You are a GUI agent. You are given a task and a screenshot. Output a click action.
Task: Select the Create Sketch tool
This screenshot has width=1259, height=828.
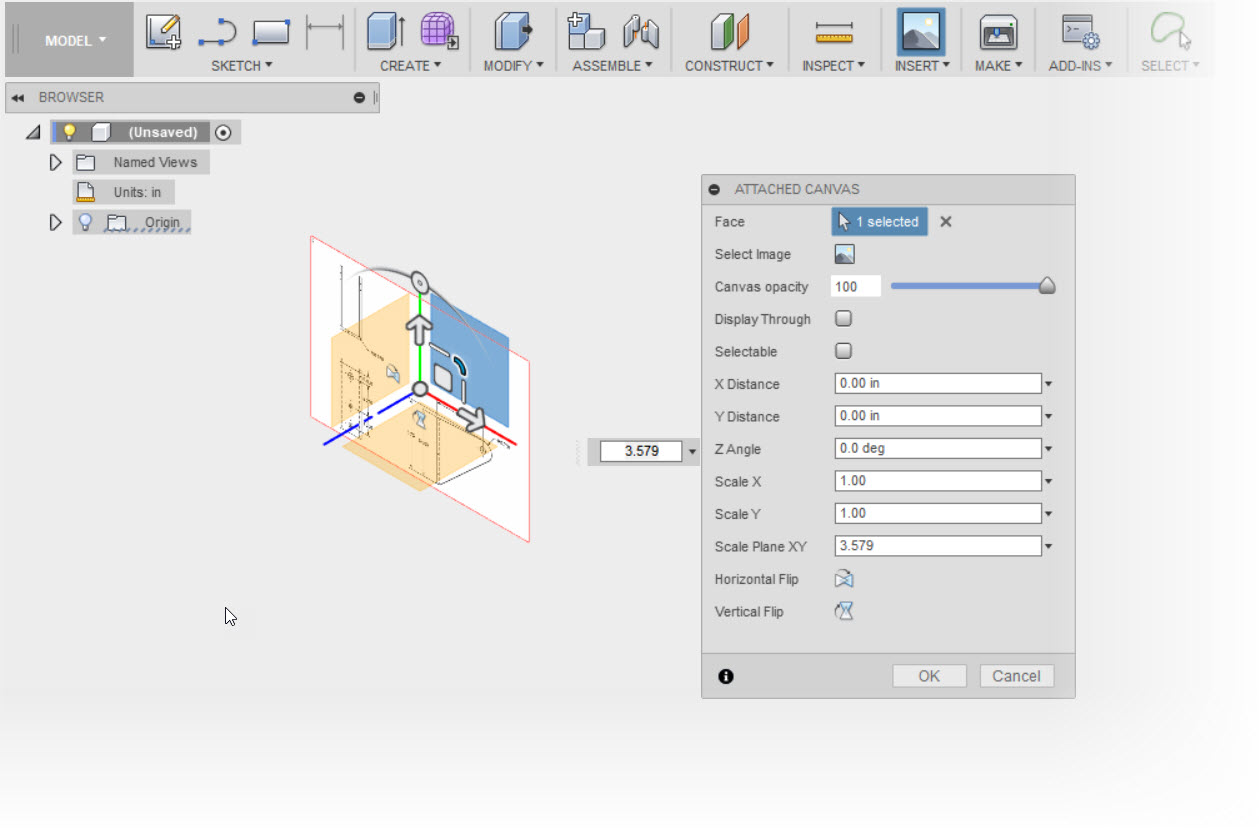(x=163, y=31)
